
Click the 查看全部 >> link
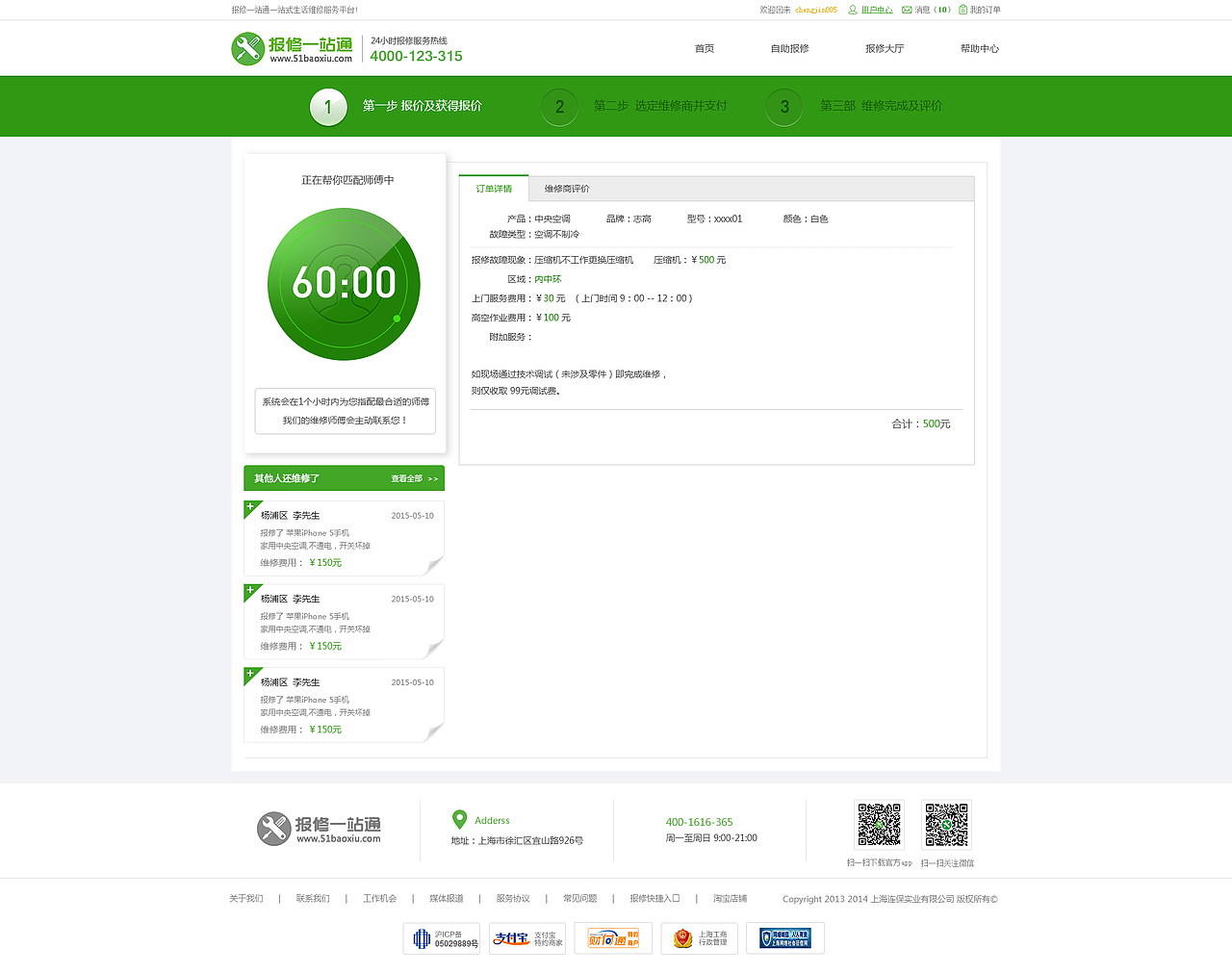(x=414, y=478)
